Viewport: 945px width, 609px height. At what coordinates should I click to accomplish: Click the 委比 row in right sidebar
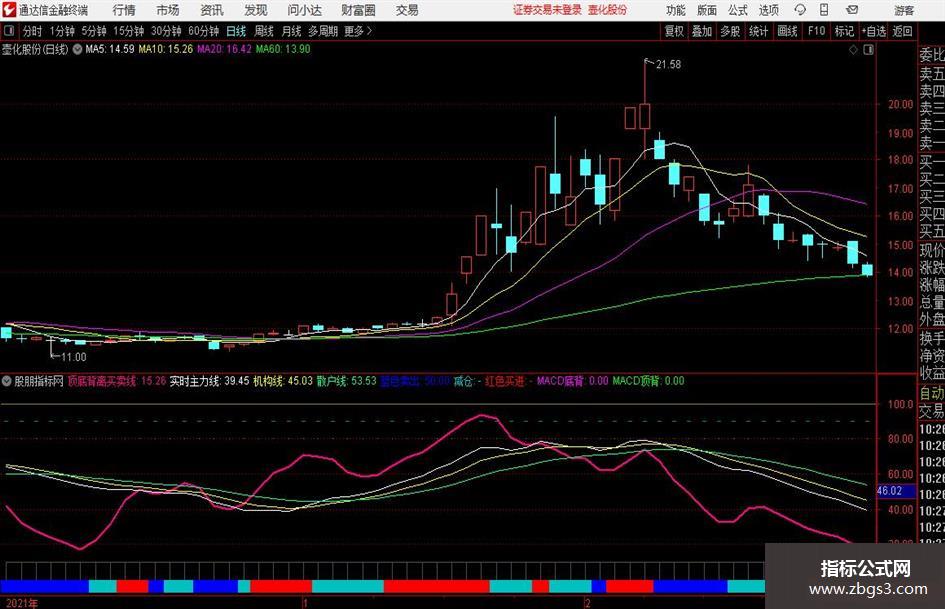[x=932, y=55]
